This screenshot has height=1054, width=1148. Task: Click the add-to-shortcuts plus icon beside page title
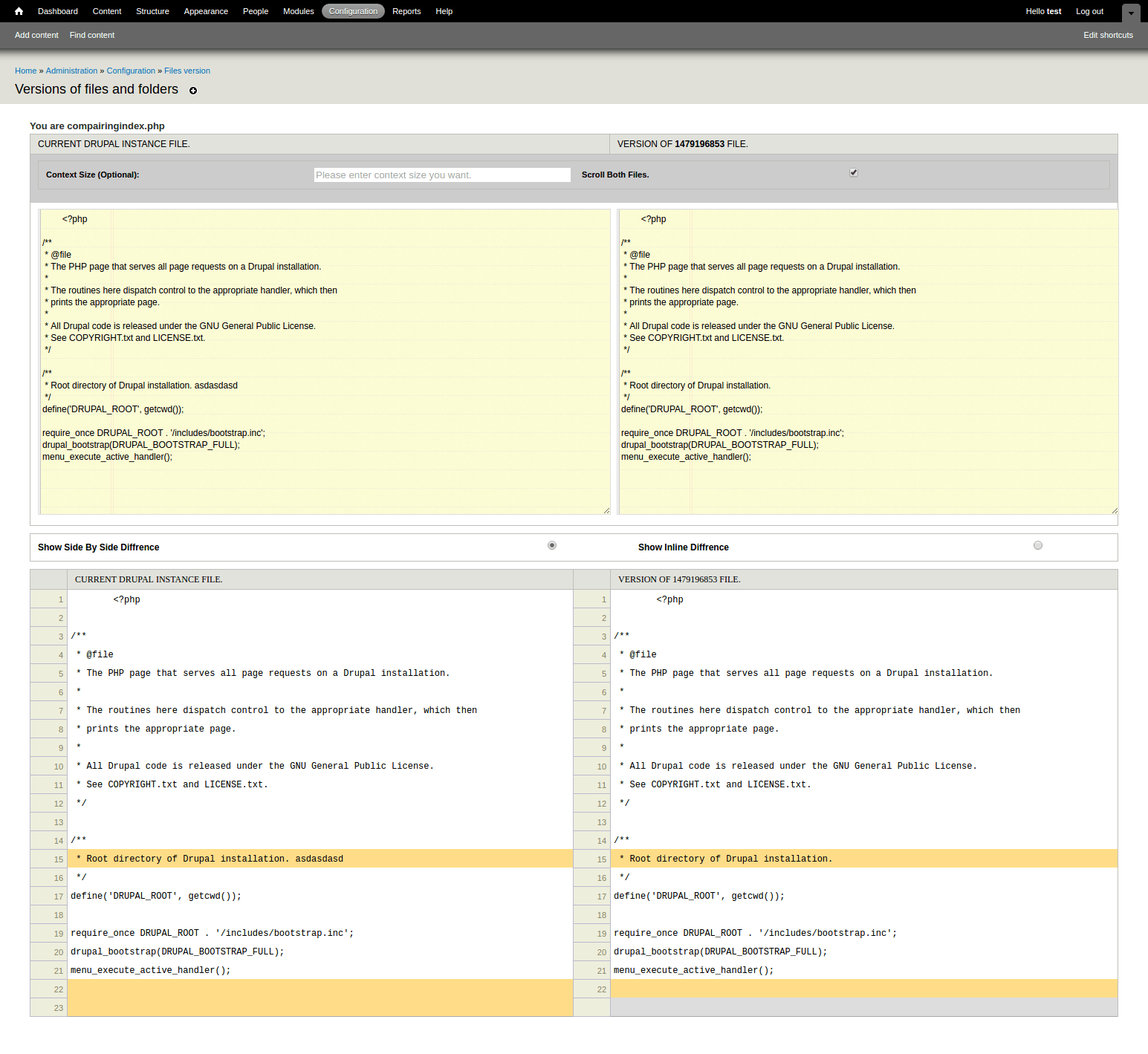[193, 91]
